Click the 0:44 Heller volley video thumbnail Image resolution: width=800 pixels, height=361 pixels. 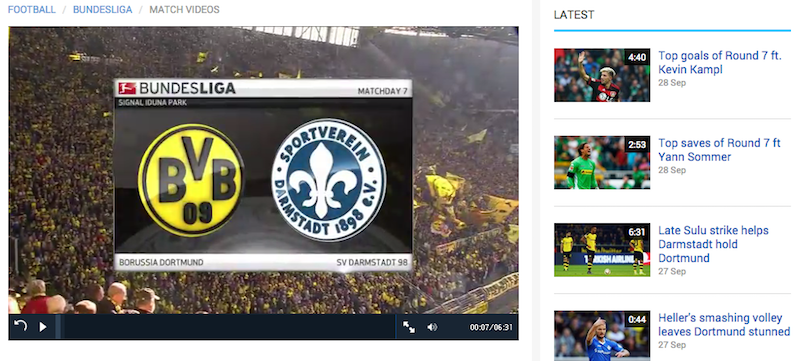602,336
